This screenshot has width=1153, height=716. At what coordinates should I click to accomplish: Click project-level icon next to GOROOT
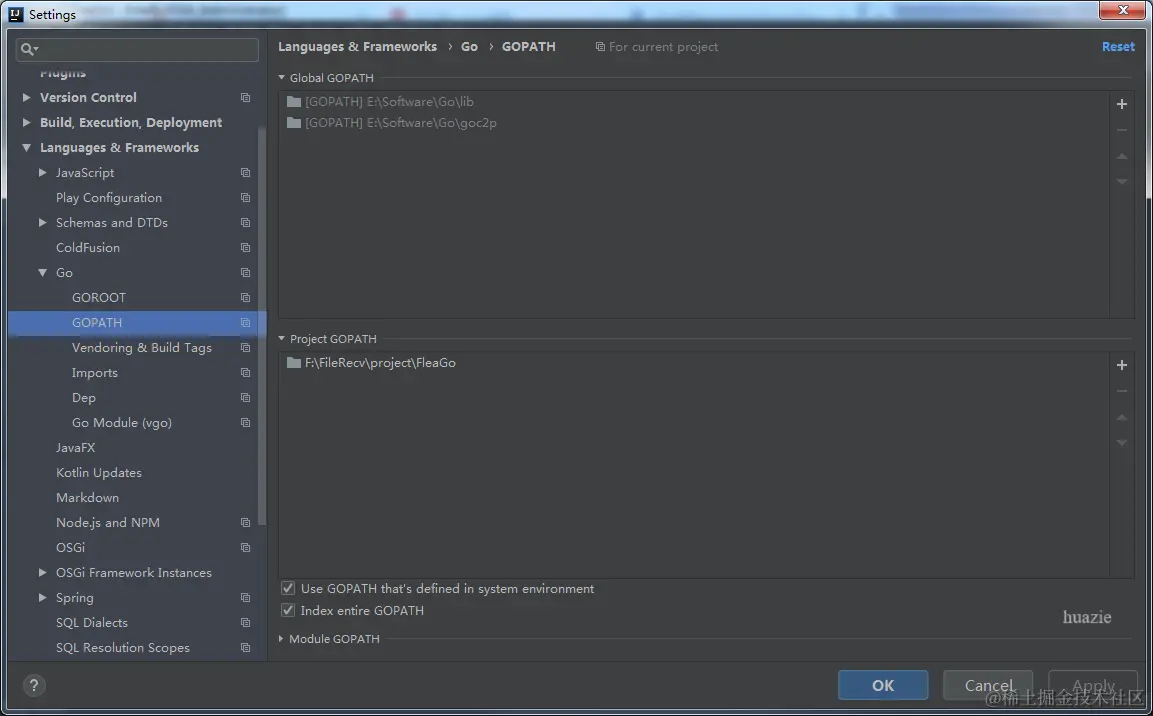coord(246,298)
